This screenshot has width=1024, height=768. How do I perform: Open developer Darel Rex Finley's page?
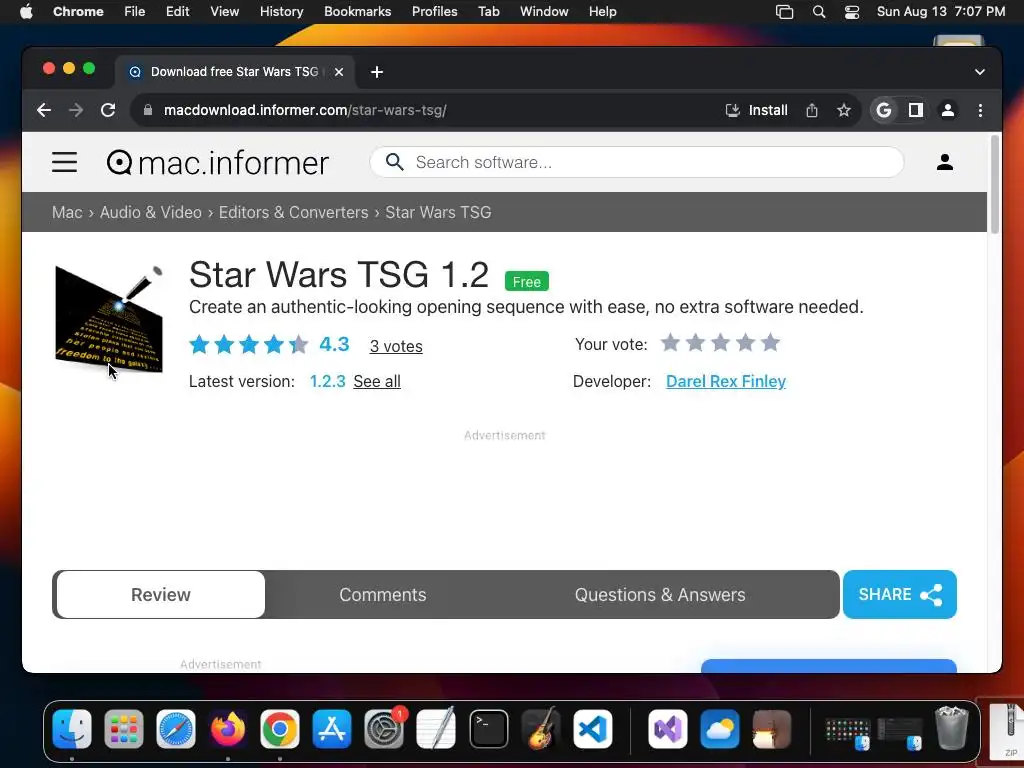coord(726,381)
